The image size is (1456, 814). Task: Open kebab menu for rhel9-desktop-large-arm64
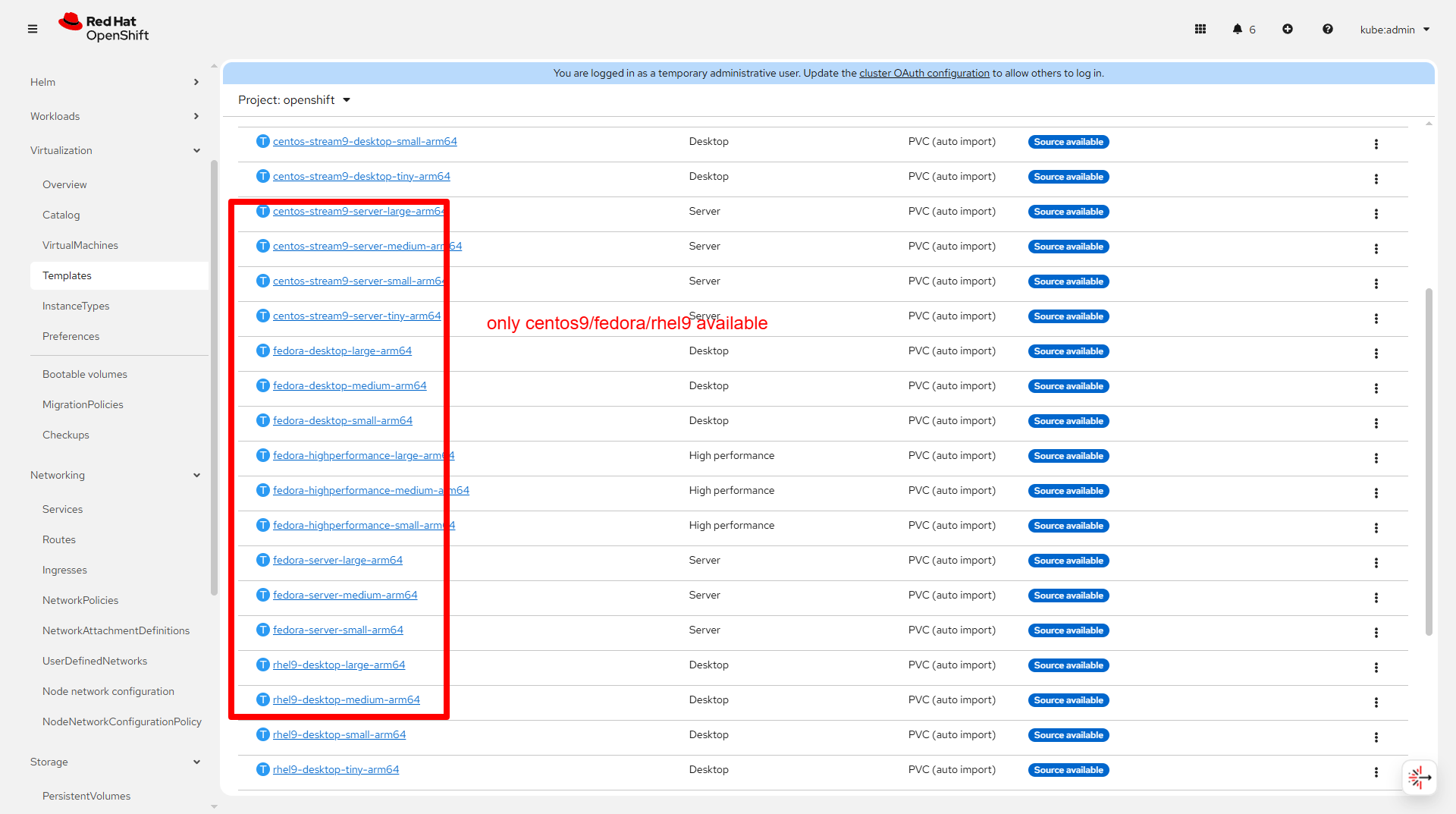pos(1376,668)
